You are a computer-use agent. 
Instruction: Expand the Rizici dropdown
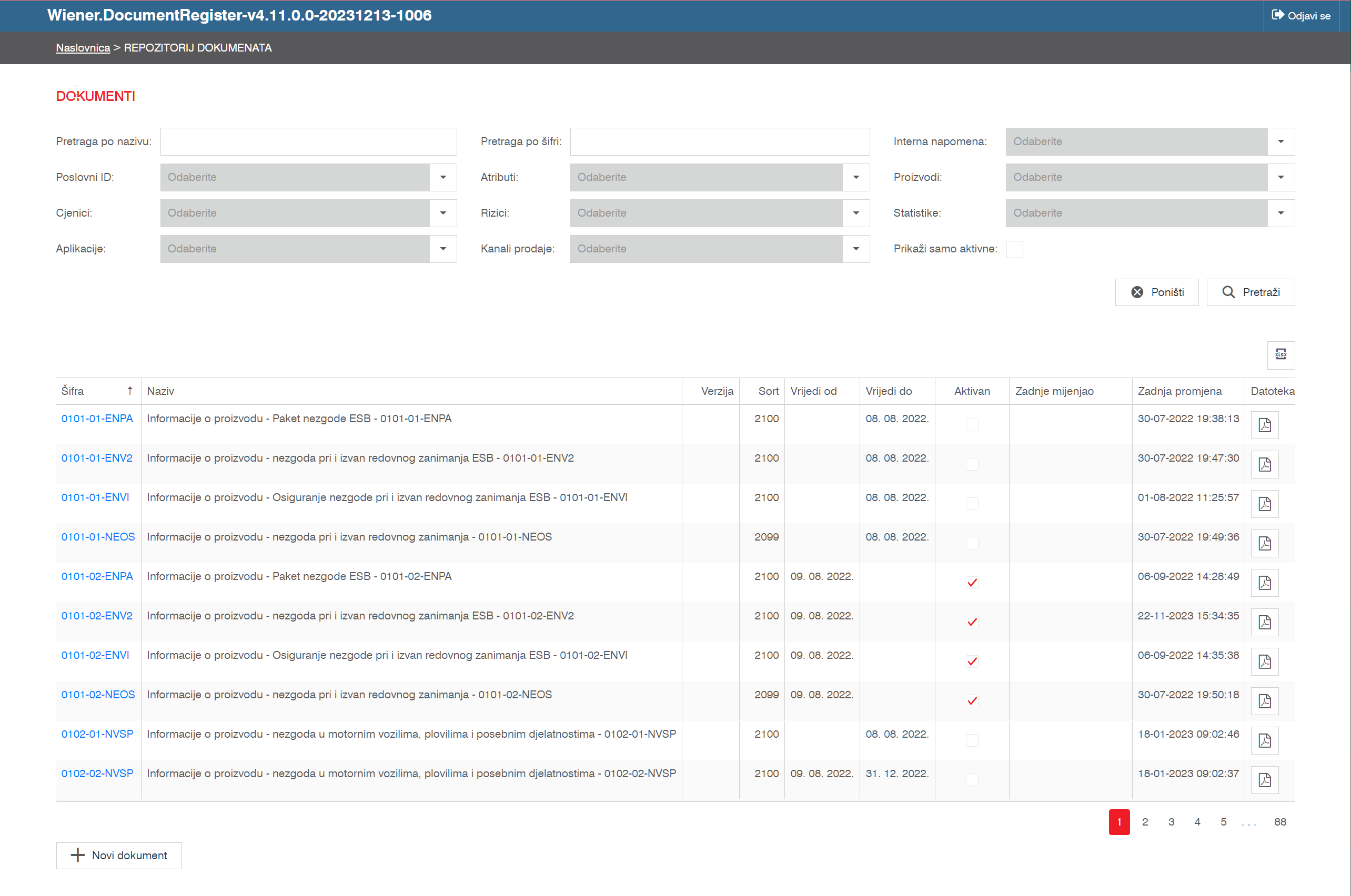tap(855, 212)
